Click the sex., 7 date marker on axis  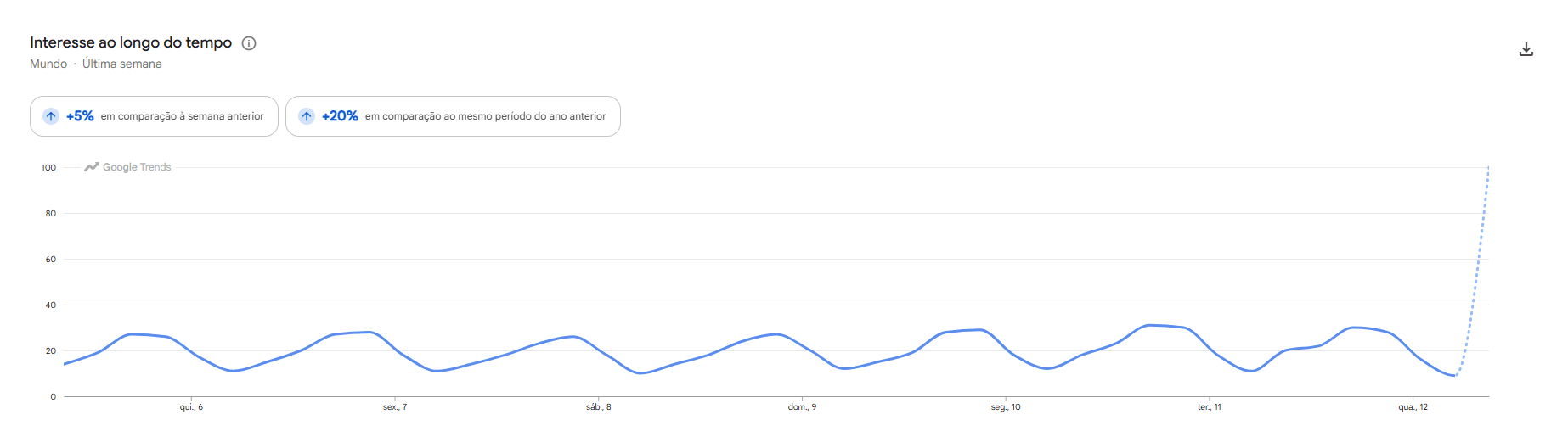point(395,407)
